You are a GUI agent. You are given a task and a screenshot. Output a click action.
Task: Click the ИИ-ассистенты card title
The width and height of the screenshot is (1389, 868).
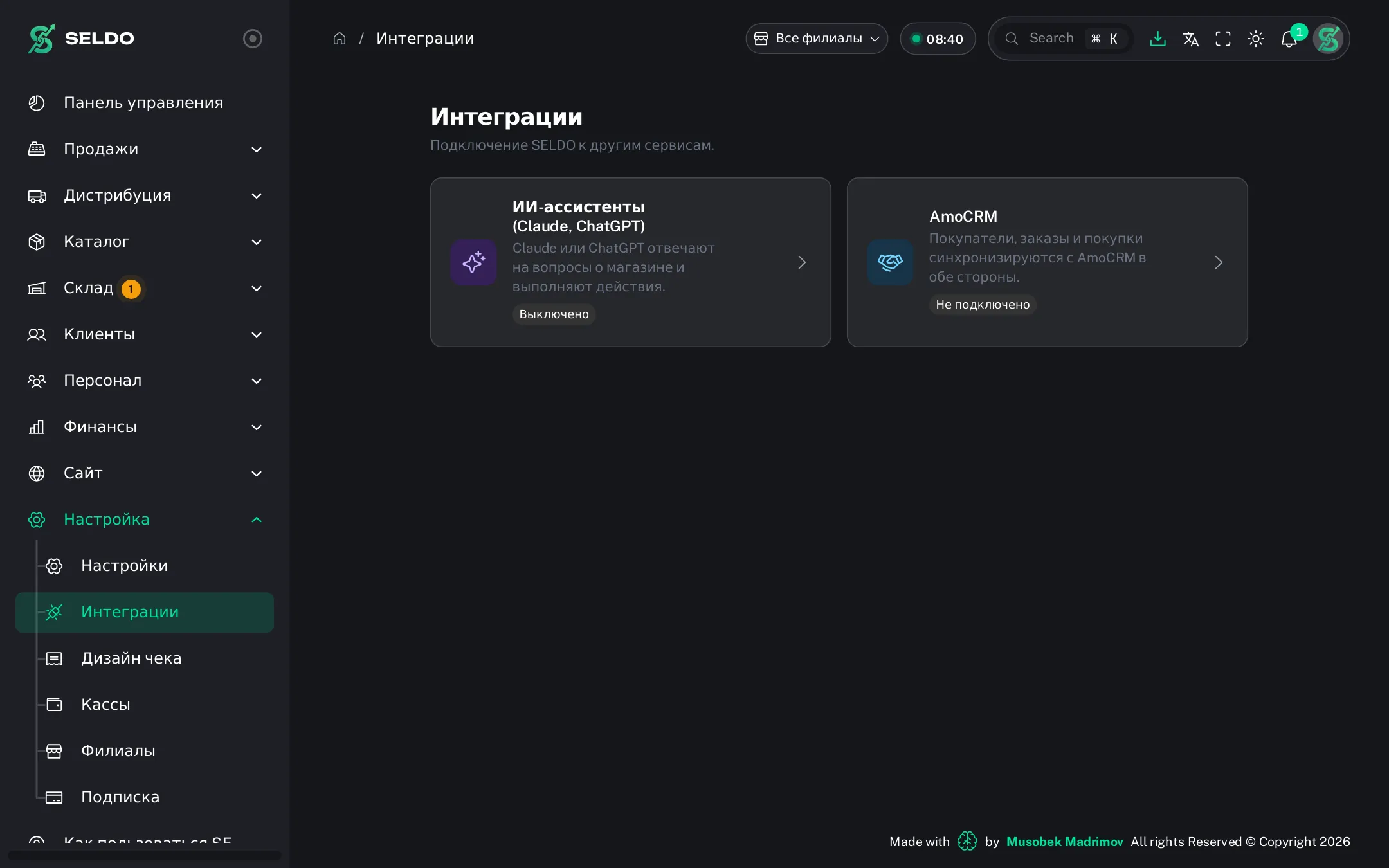(579, 217)
